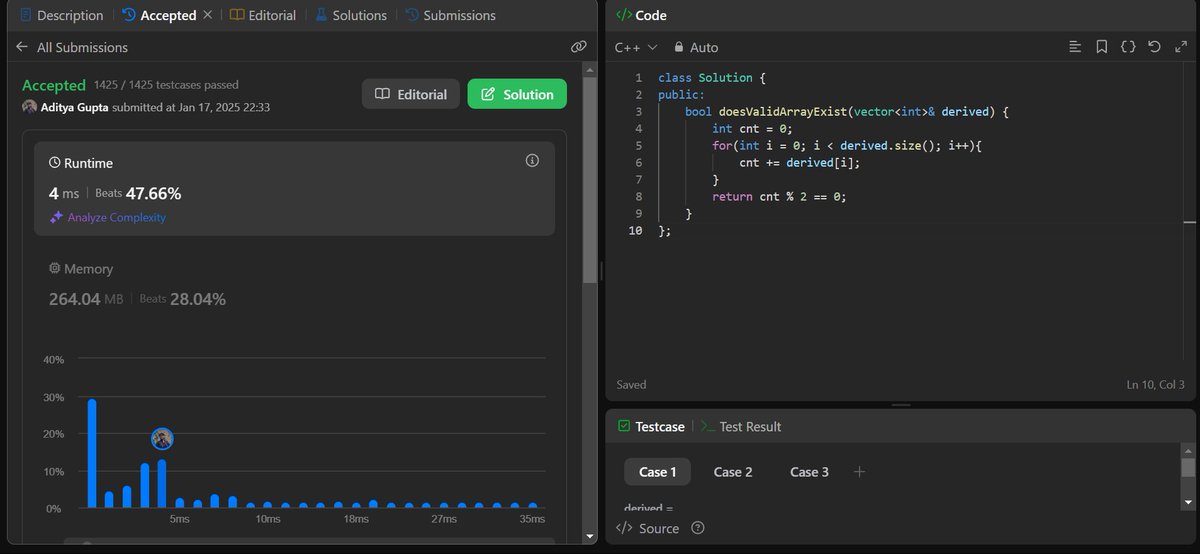Screen dimensions: 1200x554
Task: Click line number 10 in editor
Action: (635, 231)
